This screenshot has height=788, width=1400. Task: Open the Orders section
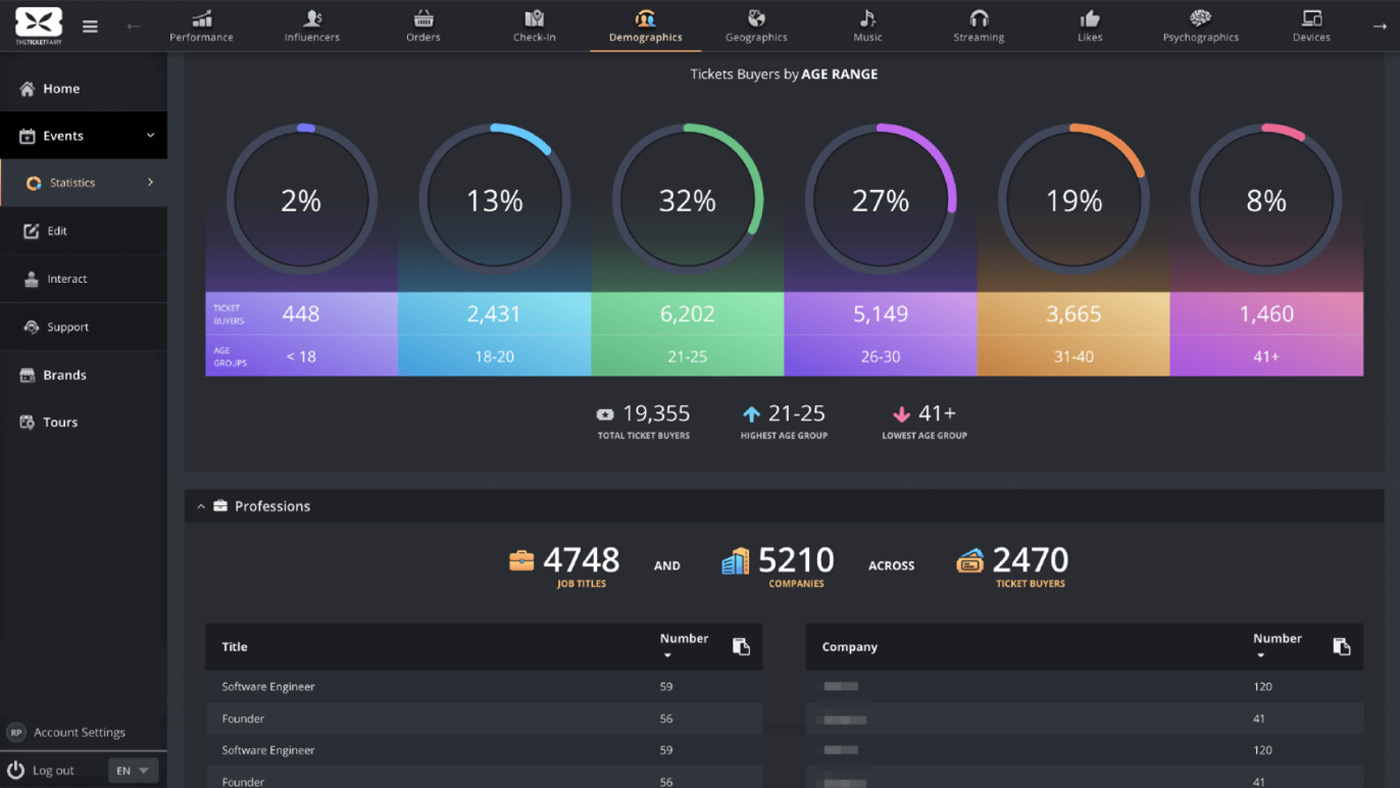coord(422,25)
